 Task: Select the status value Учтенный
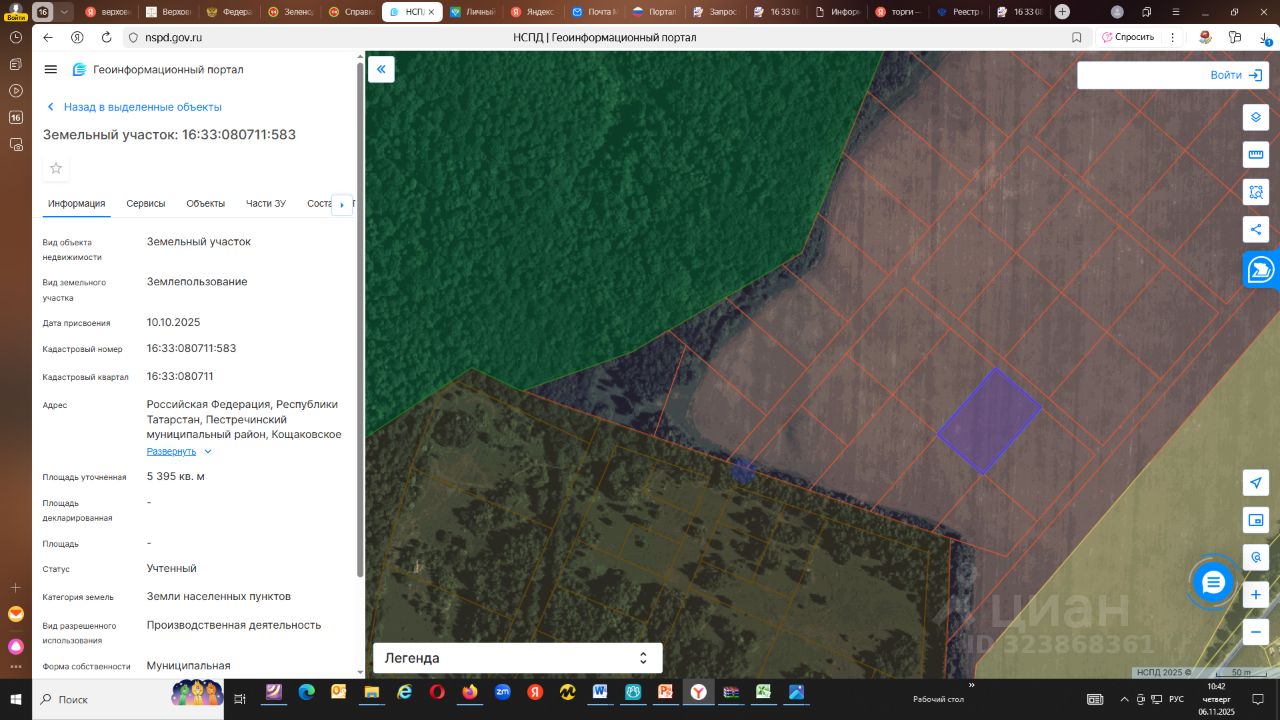tap(172, 569)
